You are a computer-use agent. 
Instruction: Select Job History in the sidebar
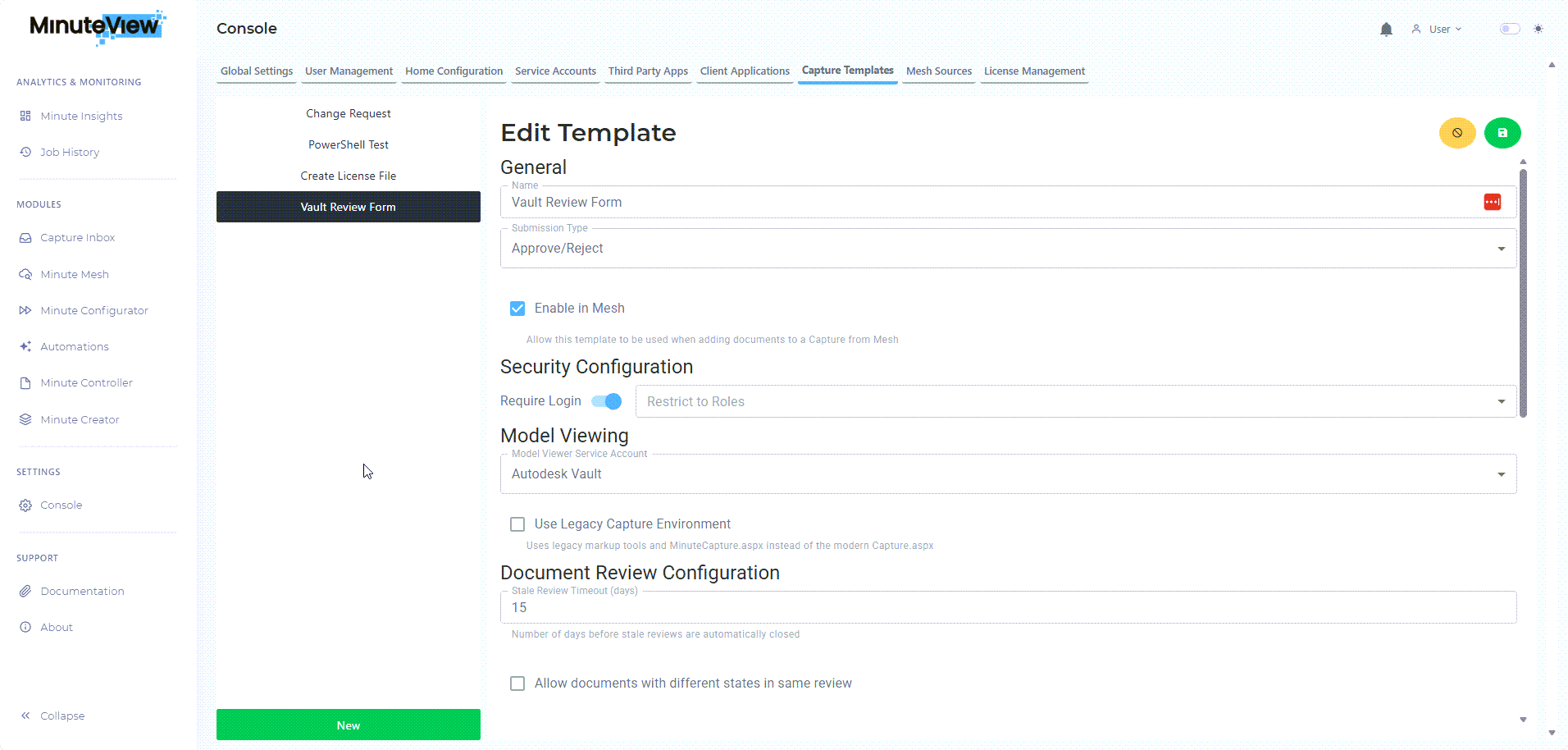pyautogui.click(x=69, y=152)
